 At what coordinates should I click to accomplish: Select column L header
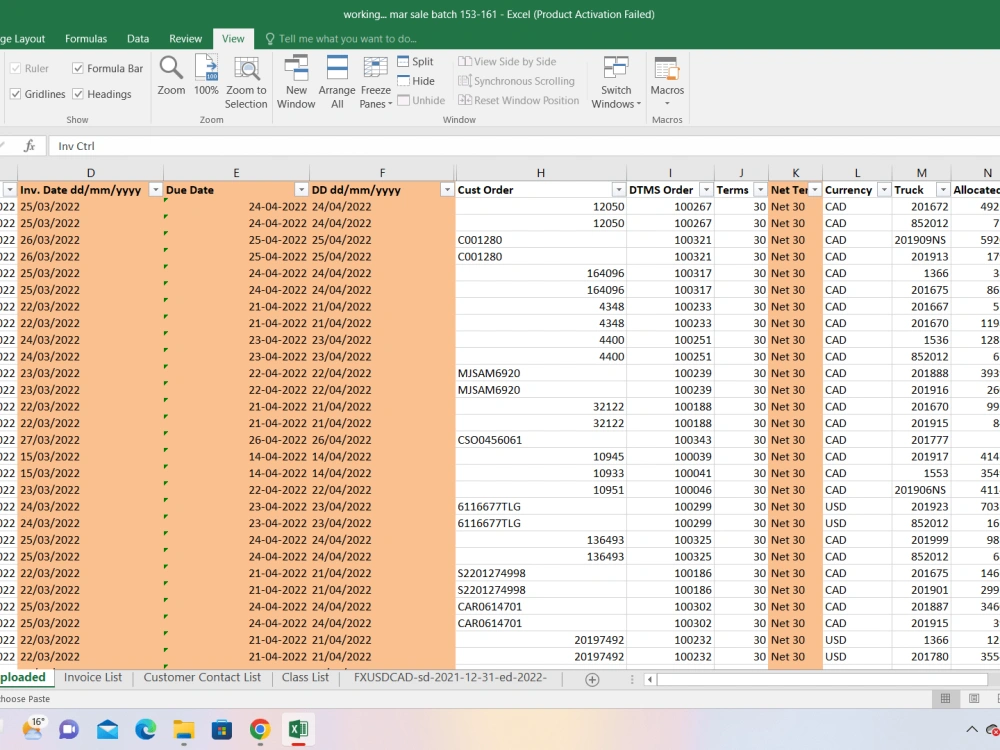(857, 173)
